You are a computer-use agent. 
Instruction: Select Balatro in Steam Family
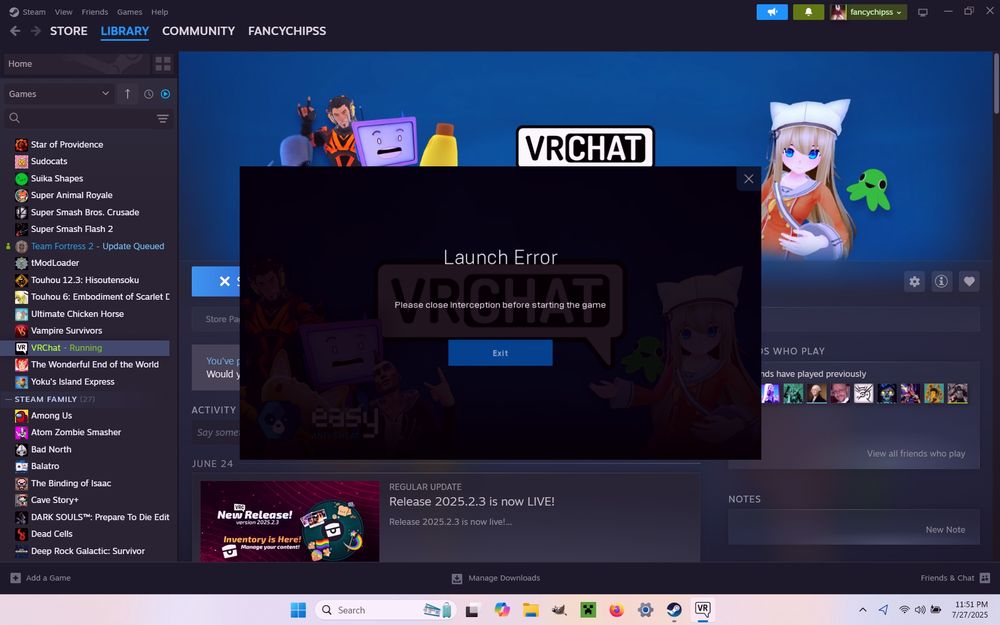45,466
